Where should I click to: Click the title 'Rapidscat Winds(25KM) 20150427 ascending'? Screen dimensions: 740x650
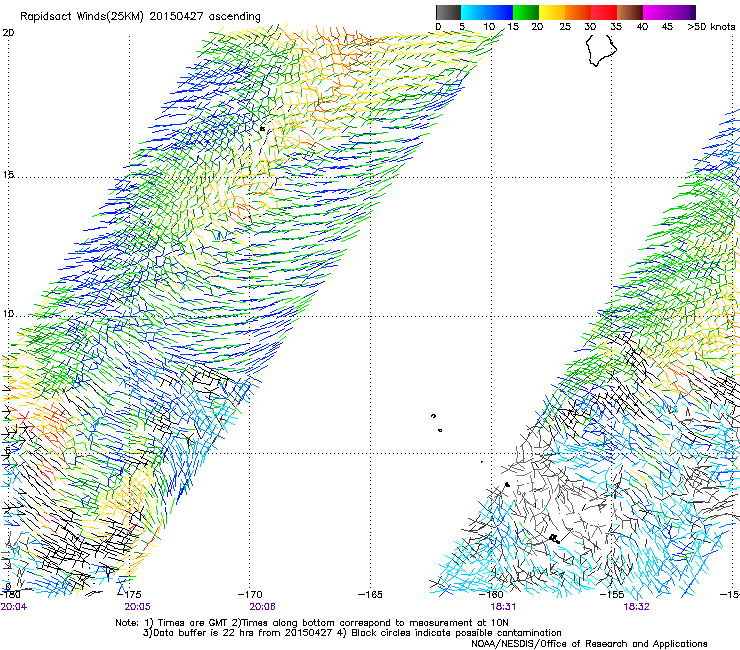(140, 17)
